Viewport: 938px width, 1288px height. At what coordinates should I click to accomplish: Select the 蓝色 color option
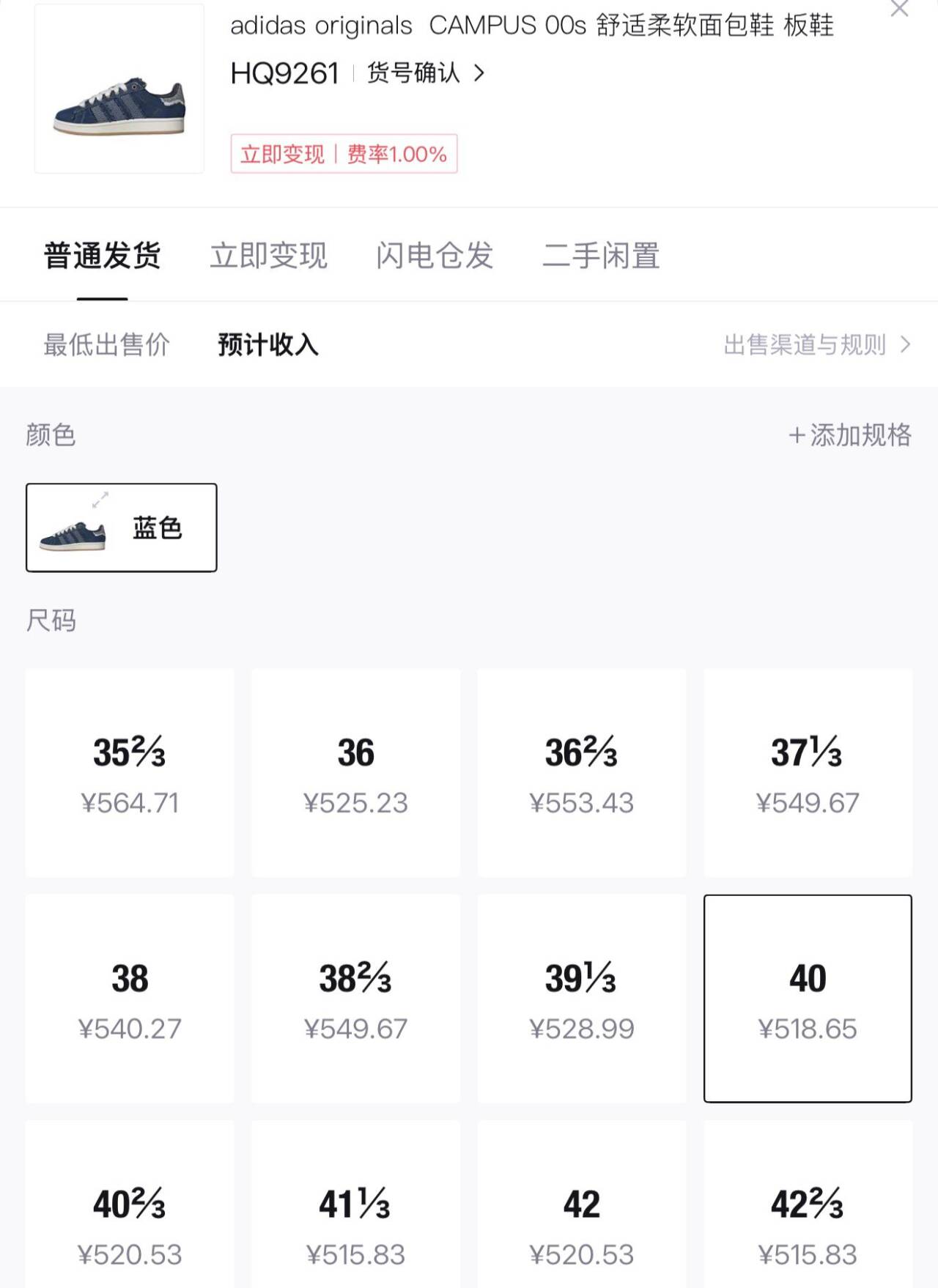tap(122, 528)
